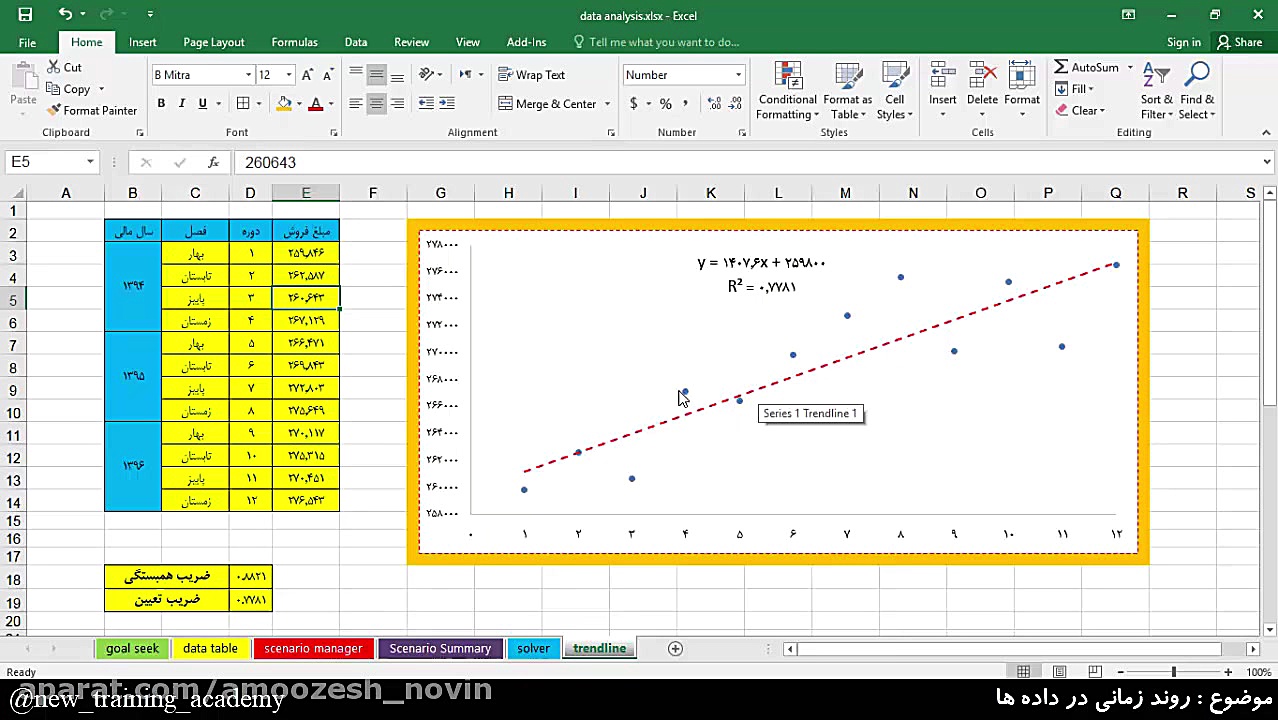
Task: Apply Percent Style format
Action: point(665,104)
